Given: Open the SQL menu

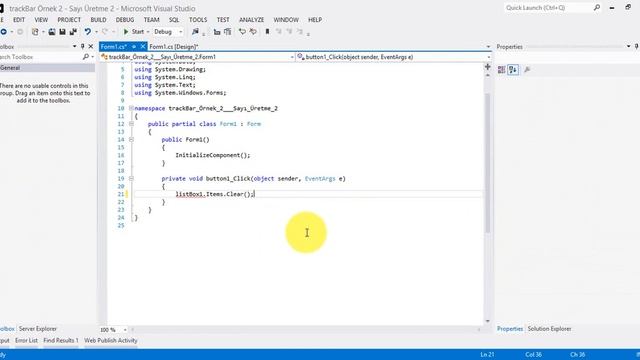Looking at the screenshot, I should (x=174, y=20).
